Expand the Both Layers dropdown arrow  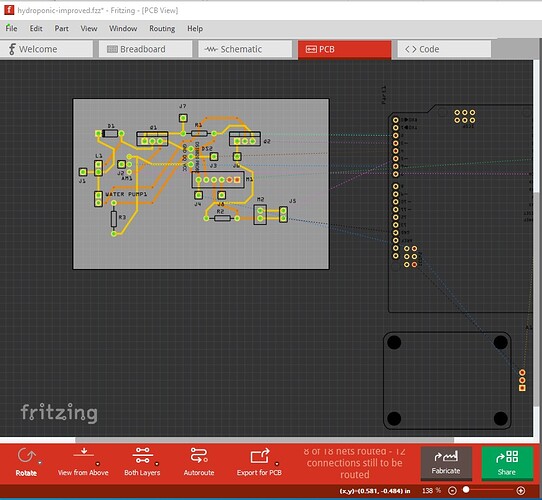pos(157,464)
